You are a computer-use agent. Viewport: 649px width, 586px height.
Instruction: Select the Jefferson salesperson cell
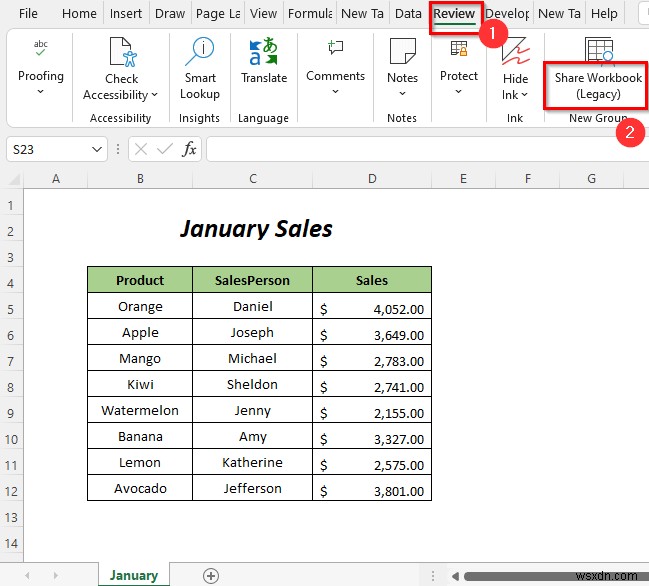pos(252,488)
